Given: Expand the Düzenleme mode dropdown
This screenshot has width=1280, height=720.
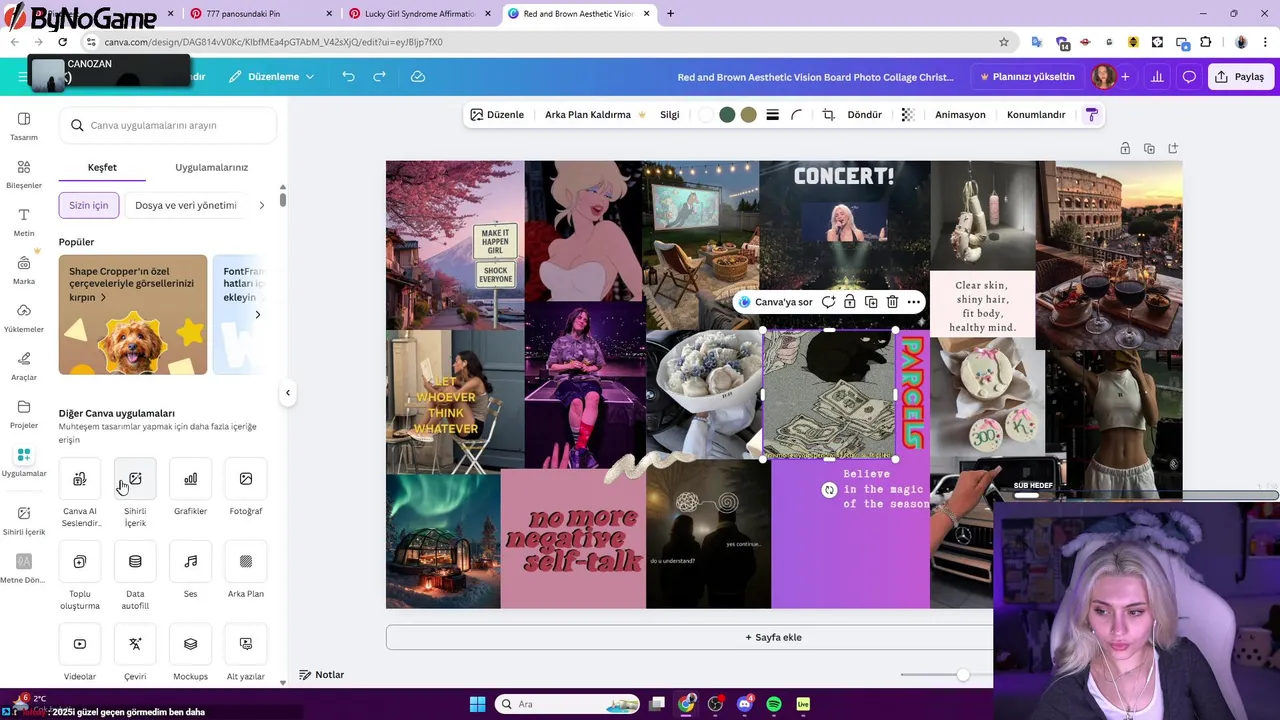Looking at the screenshot, I should 271,77.
